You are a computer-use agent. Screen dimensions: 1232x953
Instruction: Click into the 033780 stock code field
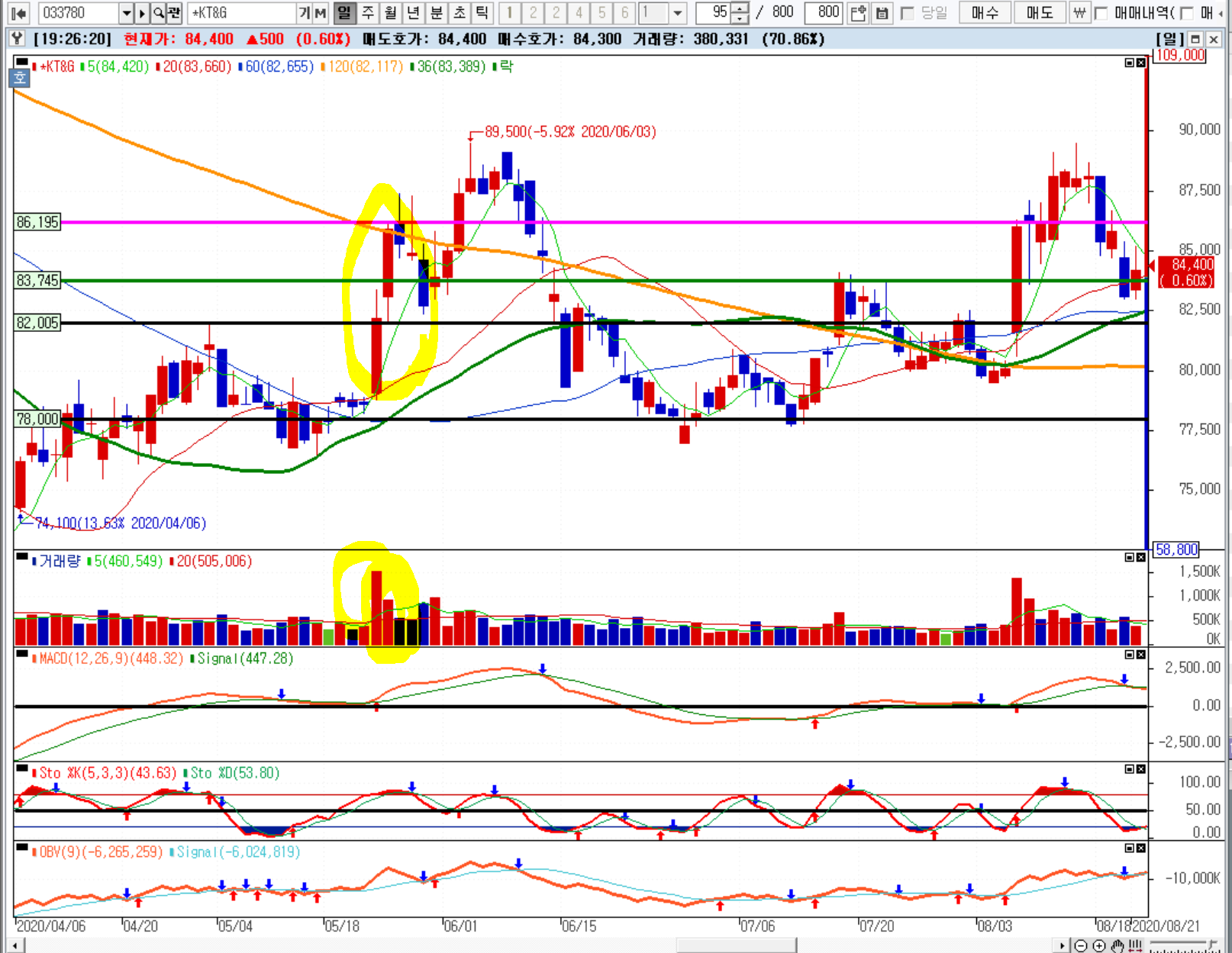click(79, 13)
